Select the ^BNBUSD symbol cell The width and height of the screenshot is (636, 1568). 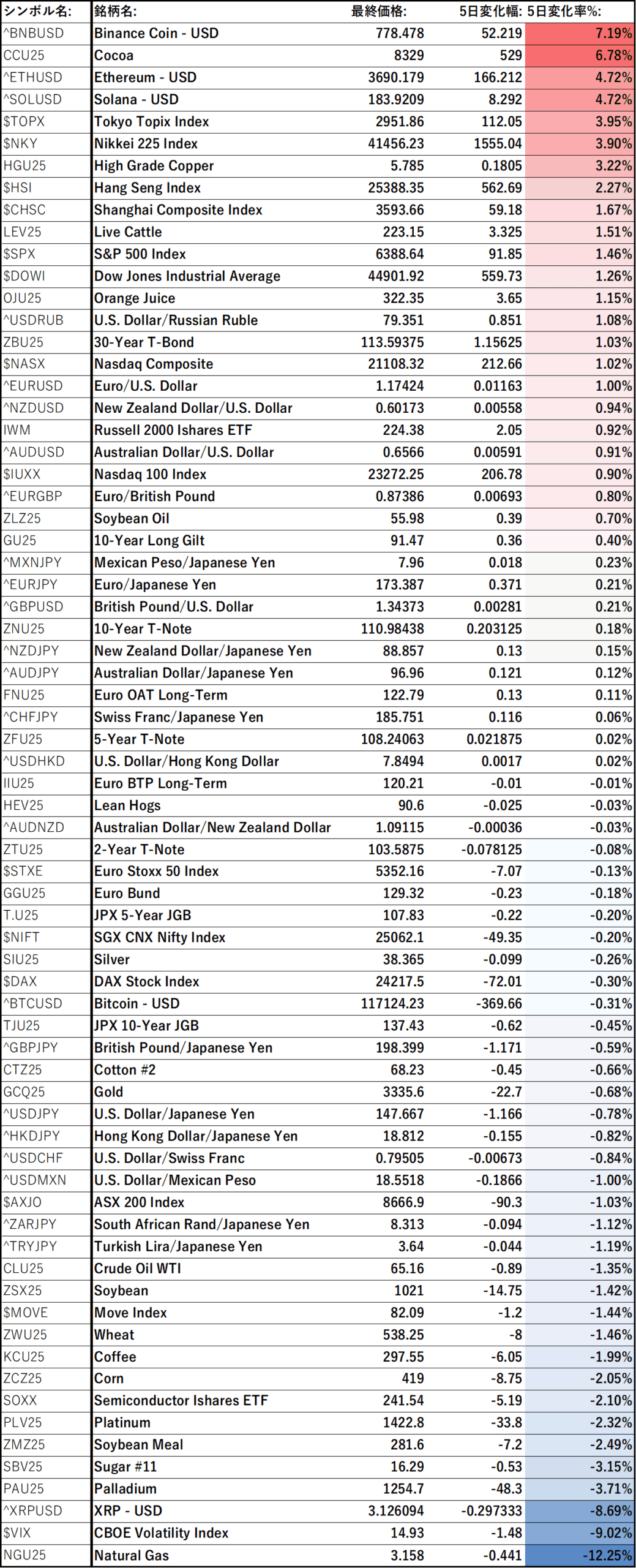click(x=34, y=33)
